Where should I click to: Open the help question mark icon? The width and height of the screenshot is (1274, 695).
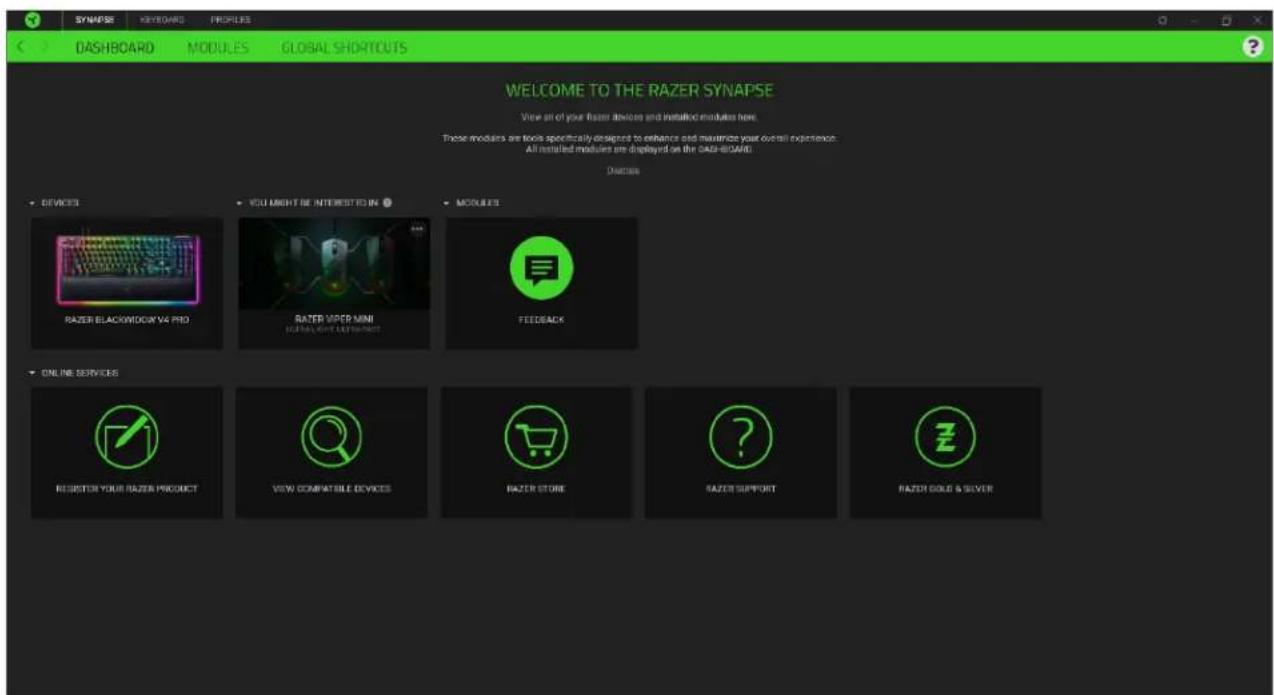point(1251,47)
